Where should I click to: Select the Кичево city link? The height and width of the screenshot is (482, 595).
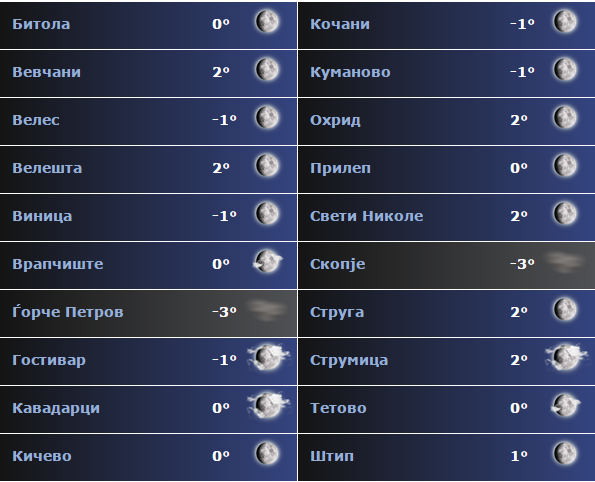(x=42, y=456)
